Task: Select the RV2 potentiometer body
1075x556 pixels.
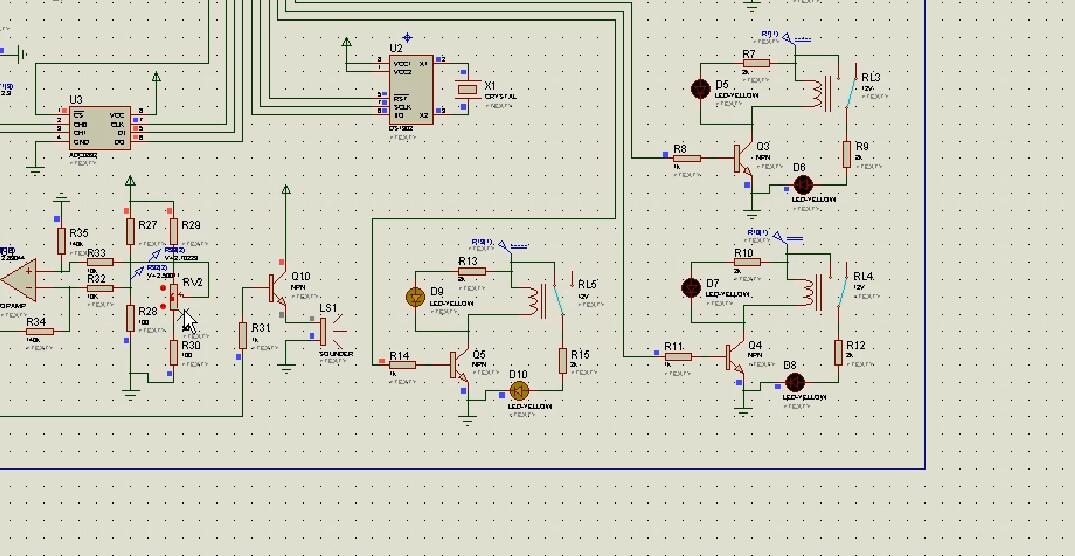Action: [x=174, y=296]
